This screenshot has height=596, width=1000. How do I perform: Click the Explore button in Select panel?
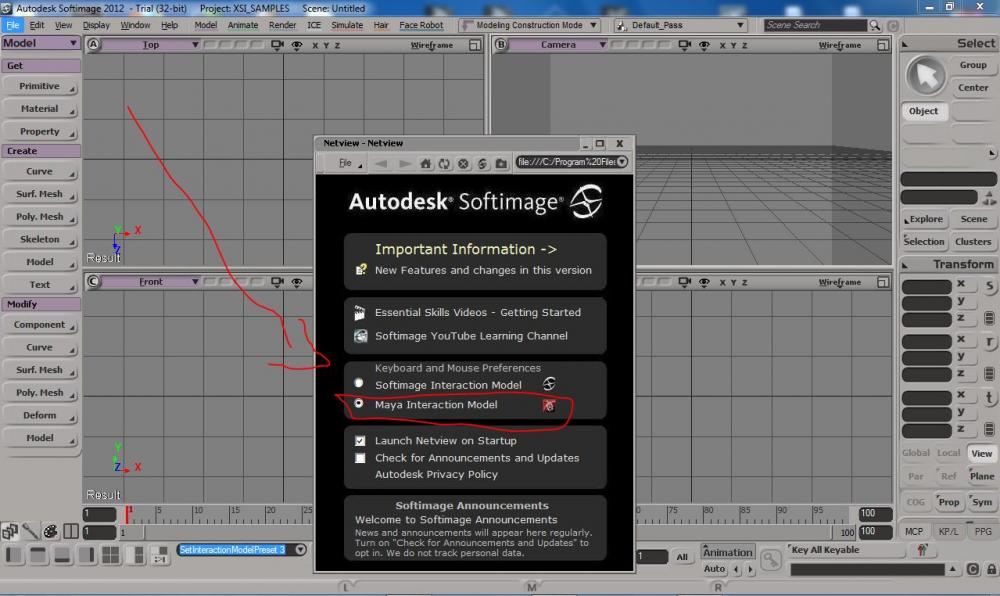pyautogui.click(x=923, y=219)
